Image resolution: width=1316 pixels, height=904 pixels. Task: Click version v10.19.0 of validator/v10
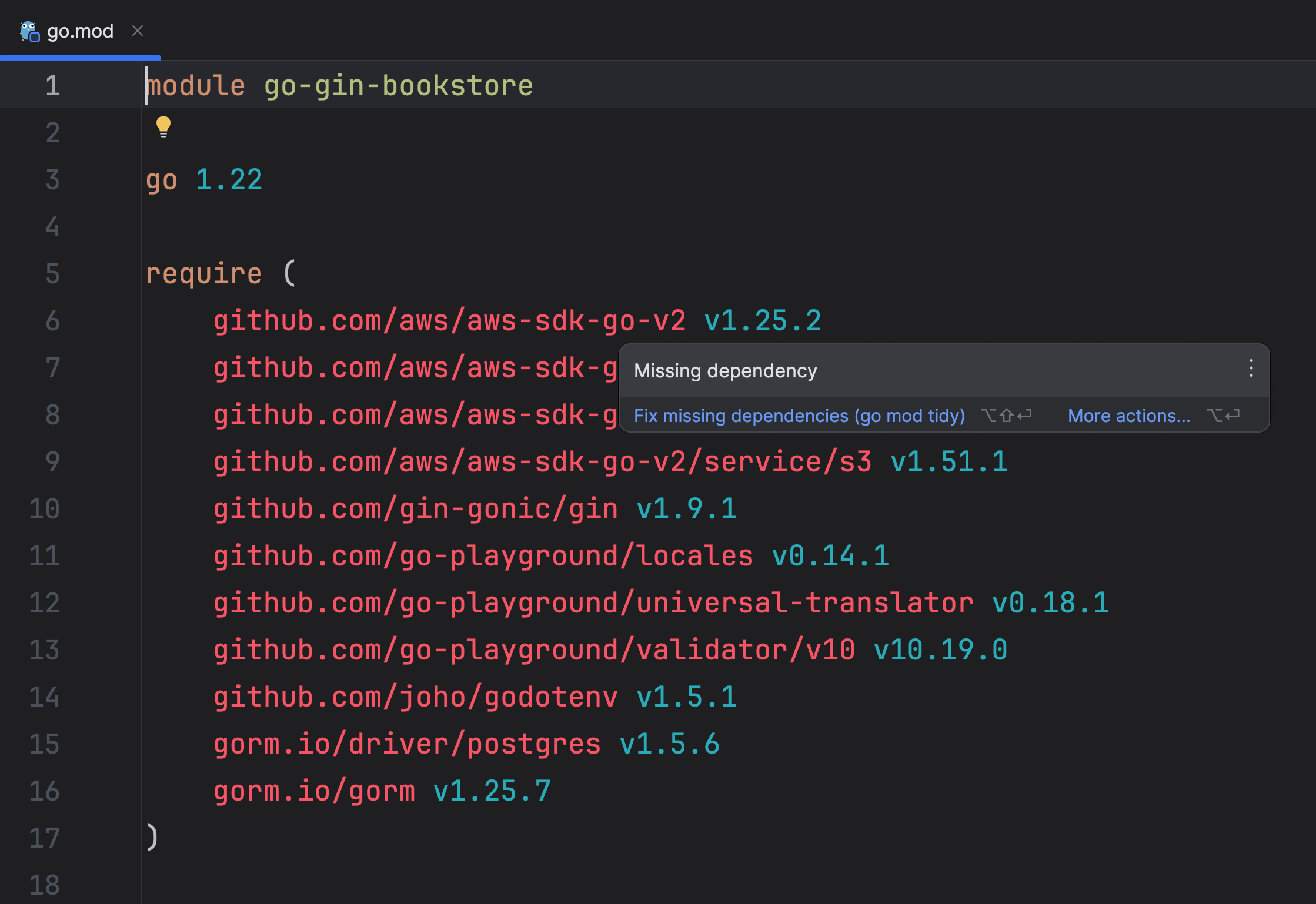point(940,649)
